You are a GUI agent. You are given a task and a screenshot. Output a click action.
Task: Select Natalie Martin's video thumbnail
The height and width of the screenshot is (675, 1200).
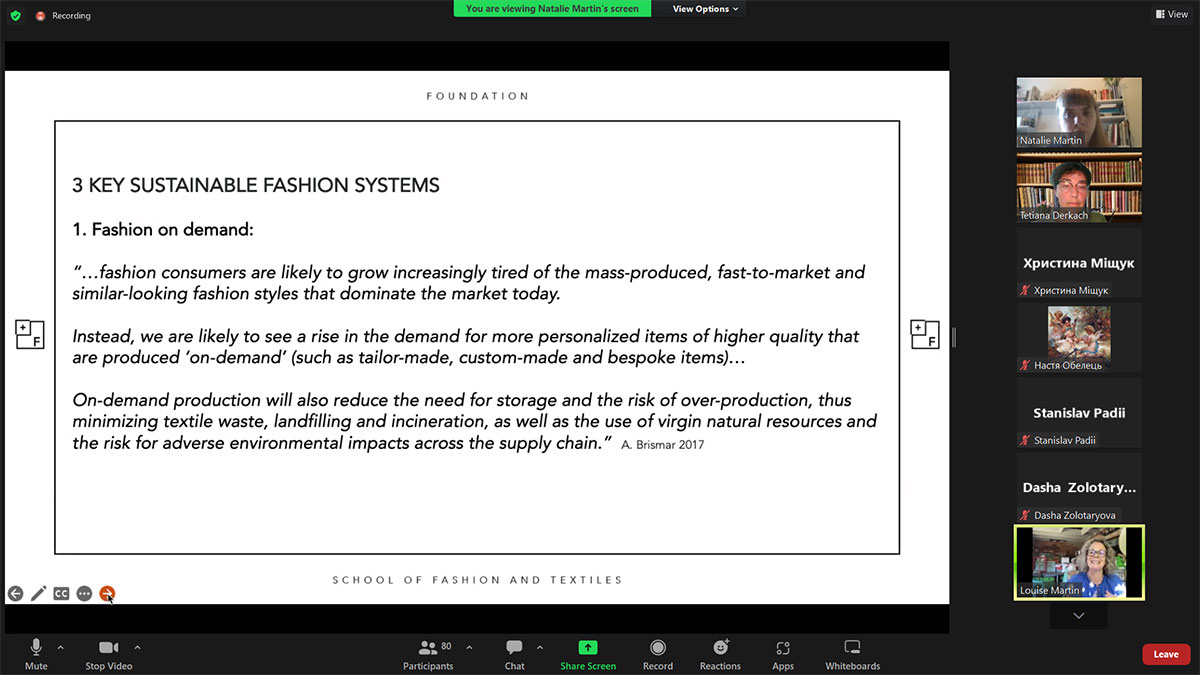(1079, 113)
